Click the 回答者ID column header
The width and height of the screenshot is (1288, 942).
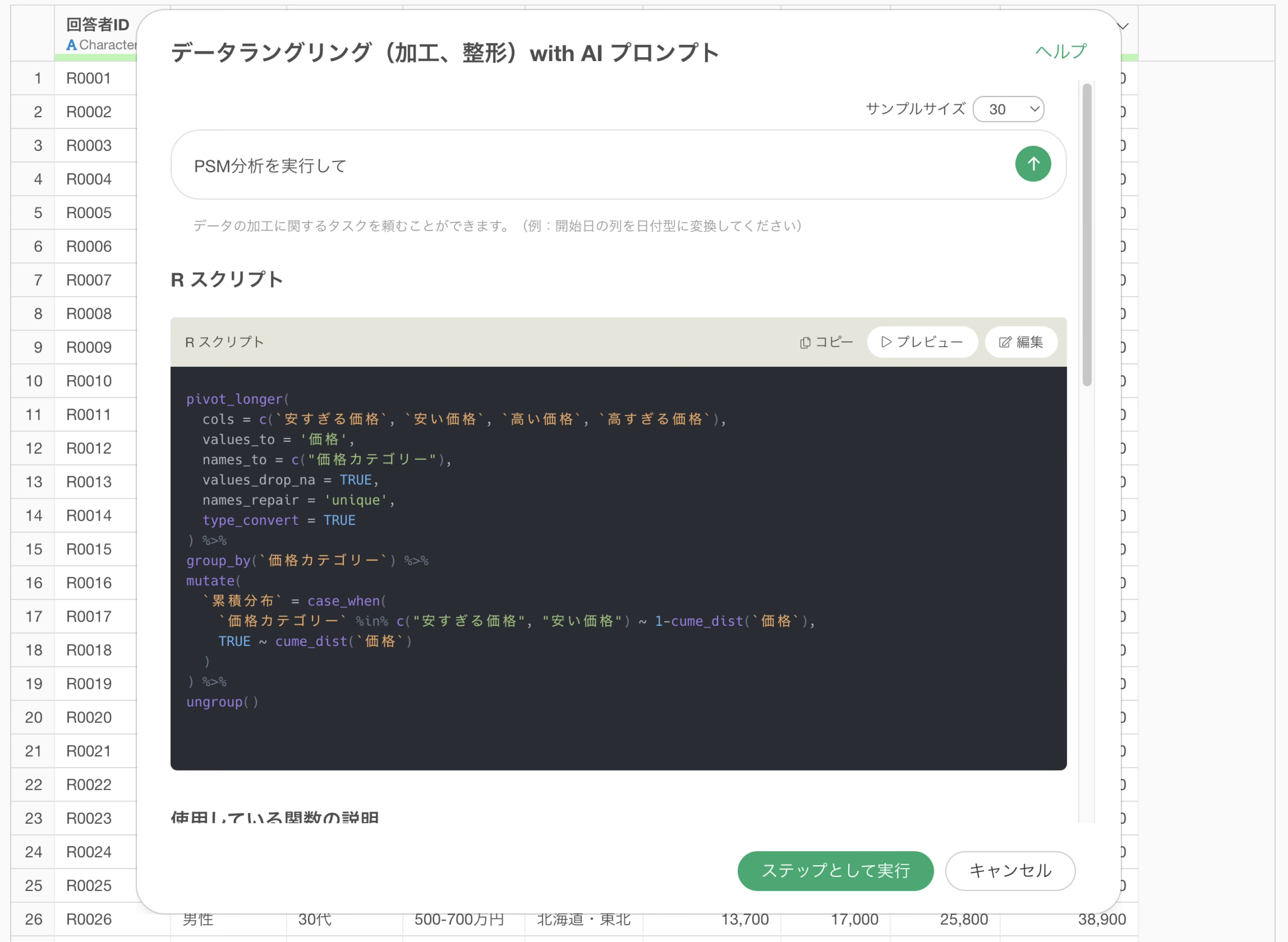pyautogui.click(x=98, y=25)
